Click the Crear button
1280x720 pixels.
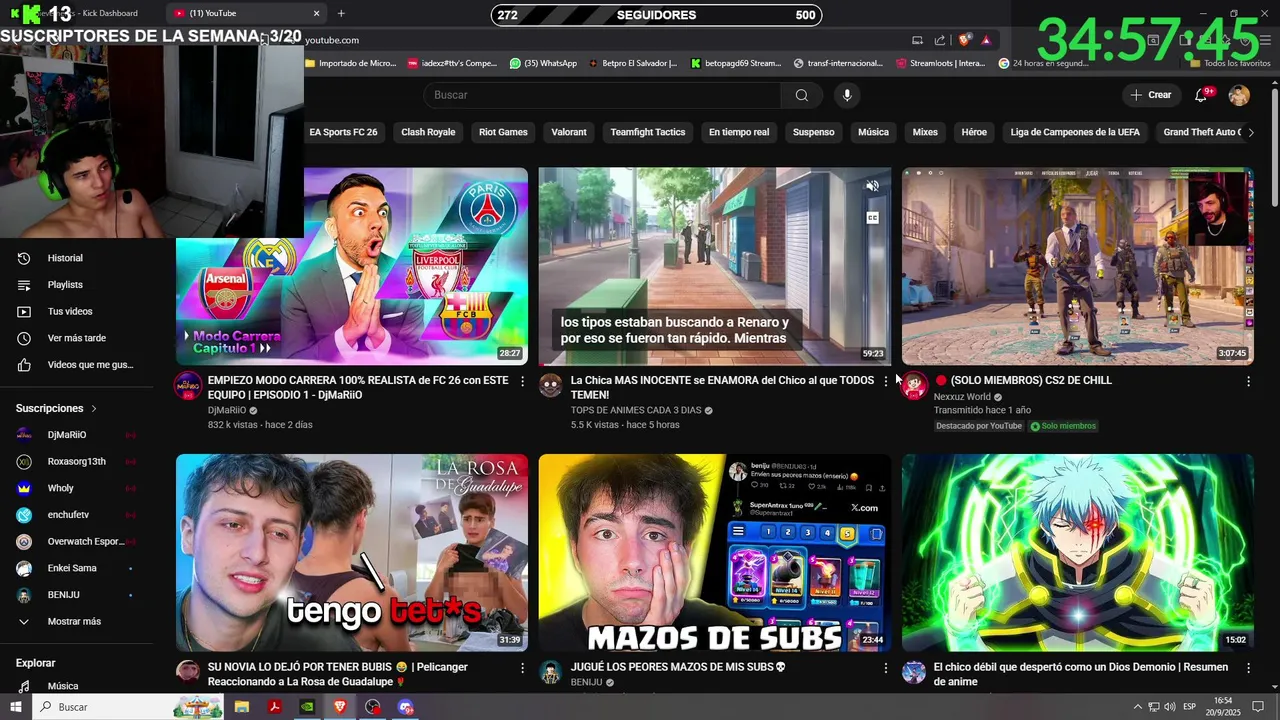point(1150,95)
